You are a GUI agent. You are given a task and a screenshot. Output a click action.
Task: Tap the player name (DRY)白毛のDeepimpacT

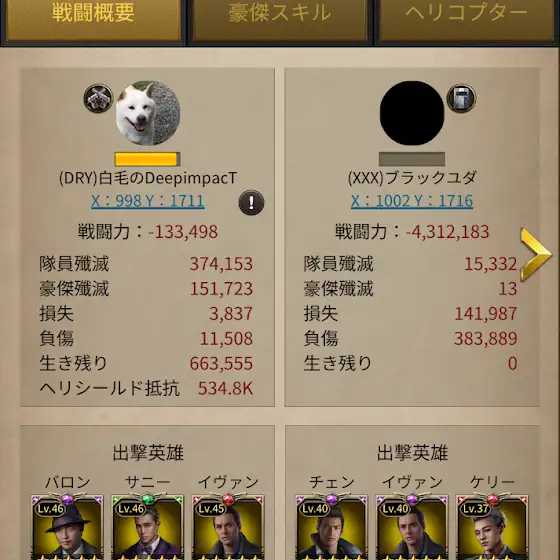pyautogui.click(x=148, y=178)
